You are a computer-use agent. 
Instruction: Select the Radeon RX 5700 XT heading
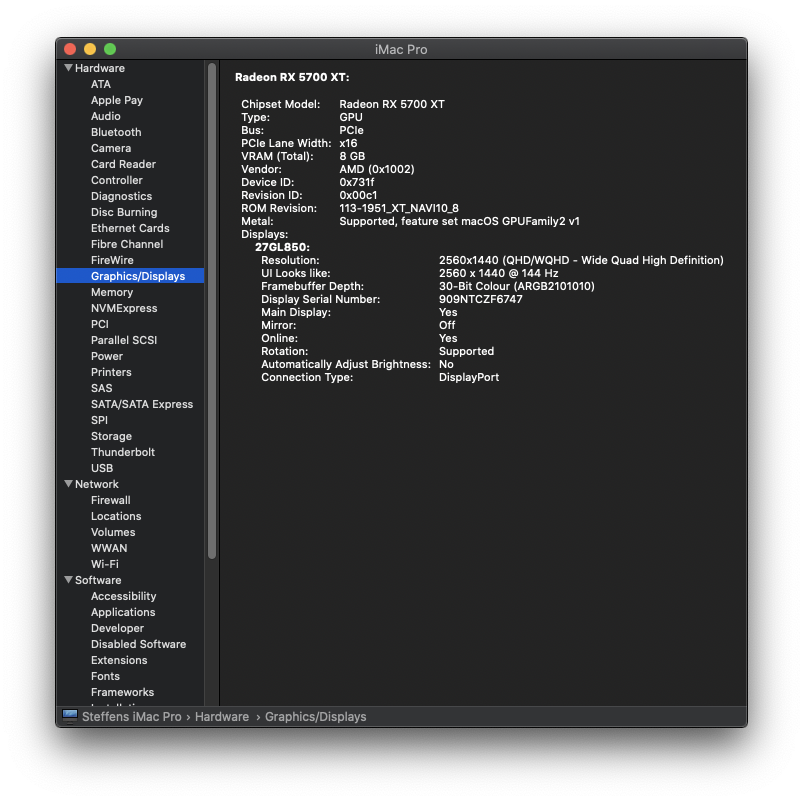coord(292,77)
